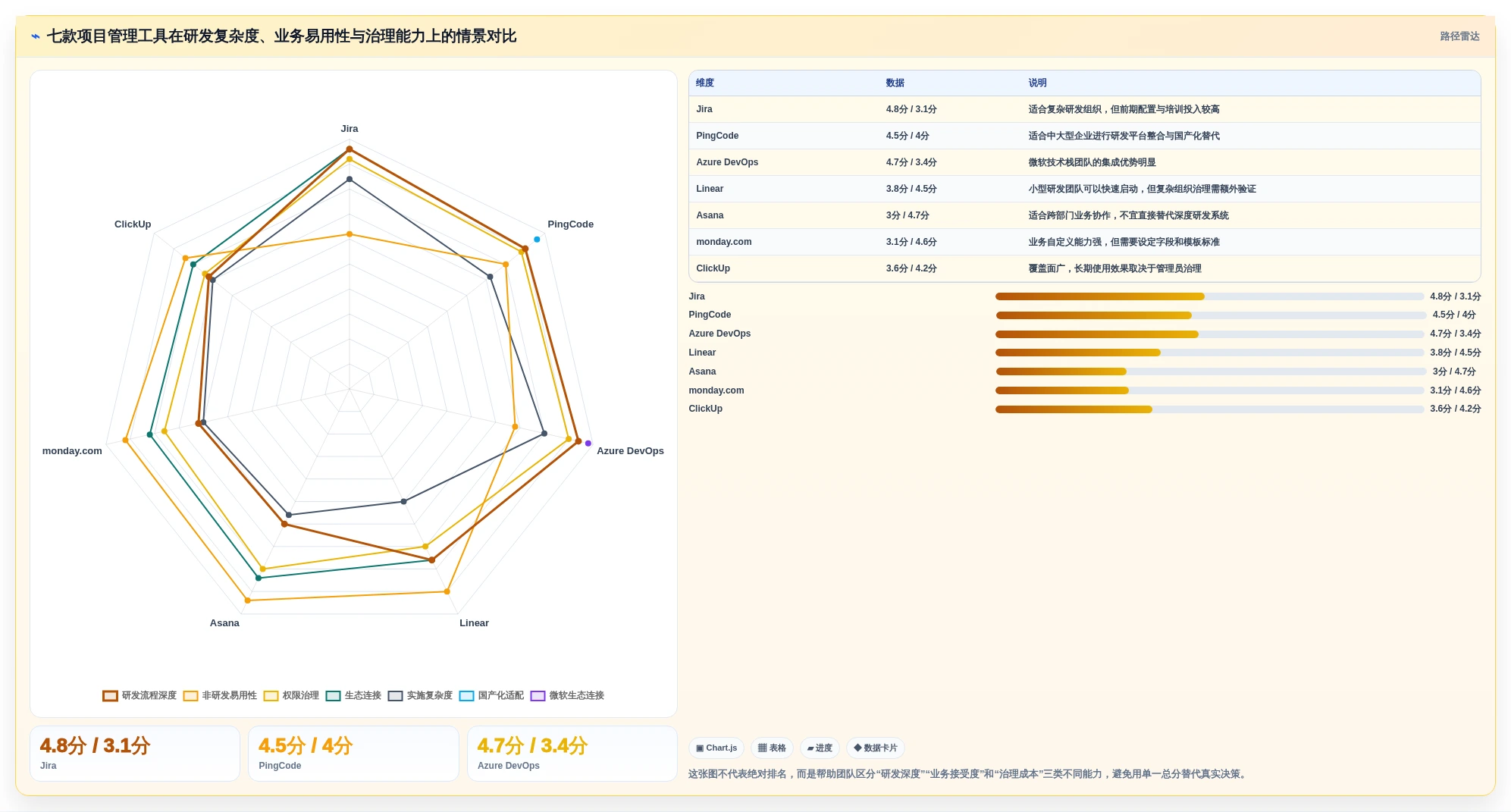1511x812 pixels.
Task: Click the description 微软技术栈团队的集成优势明显
Action: 1092,162
